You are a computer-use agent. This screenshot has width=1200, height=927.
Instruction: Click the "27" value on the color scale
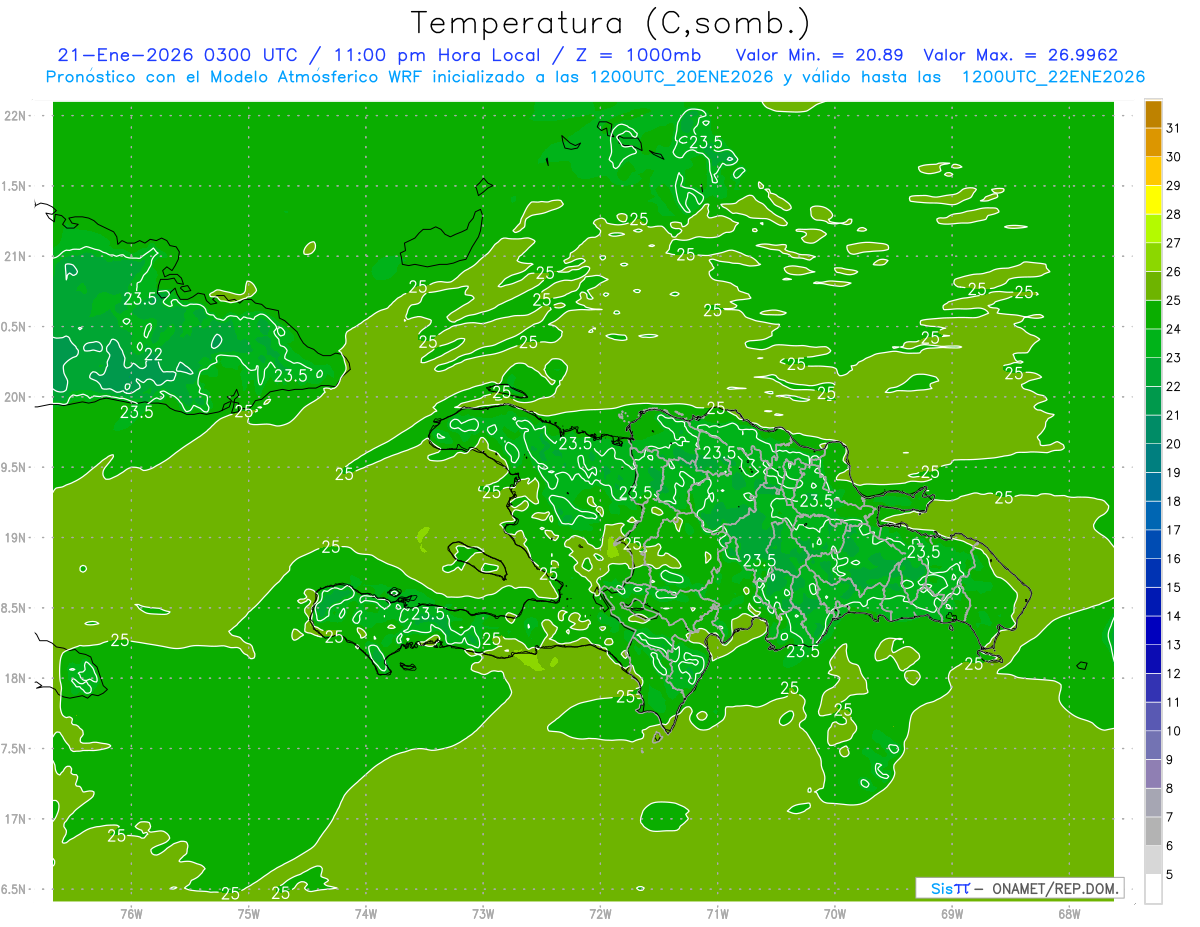(x=1174, y=243)
